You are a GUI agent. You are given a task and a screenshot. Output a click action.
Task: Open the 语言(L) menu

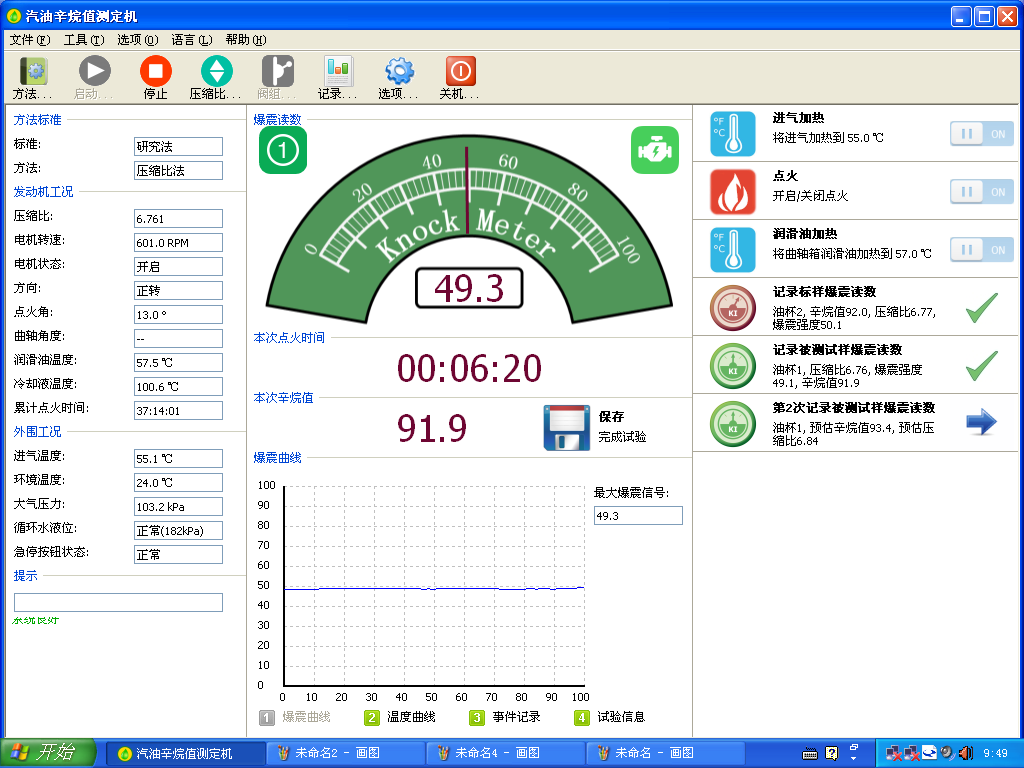click(192, 40)
